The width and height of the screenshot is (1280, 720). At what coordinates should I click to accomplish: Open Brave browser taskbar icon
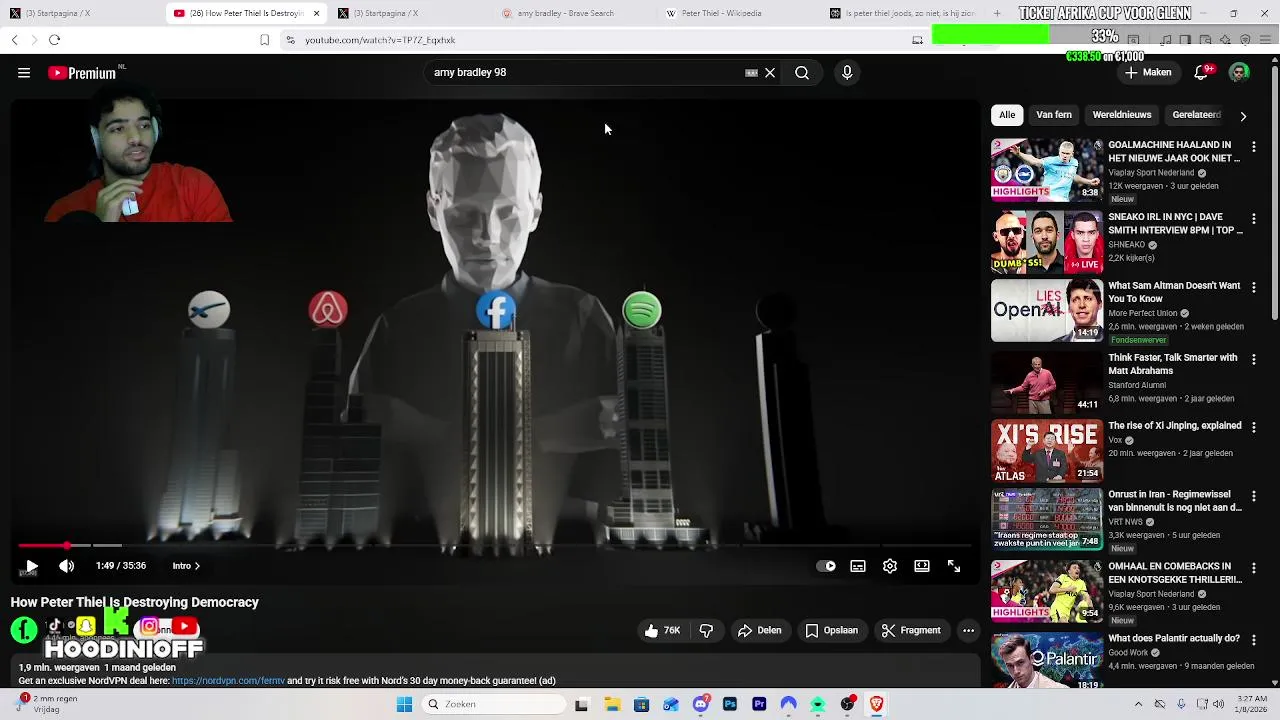point(877,704)
